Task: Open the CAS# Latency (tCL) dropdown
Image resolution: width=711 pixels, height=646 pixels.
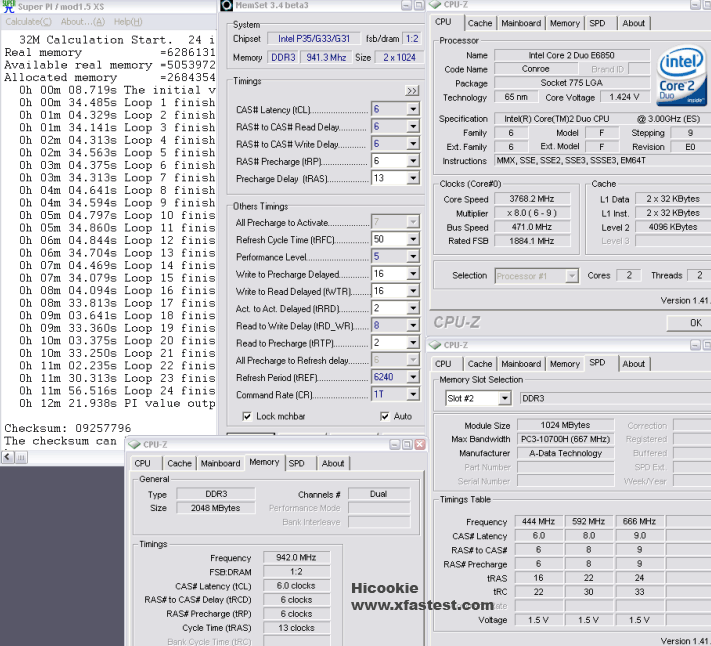Action: (x=413, y=109)
